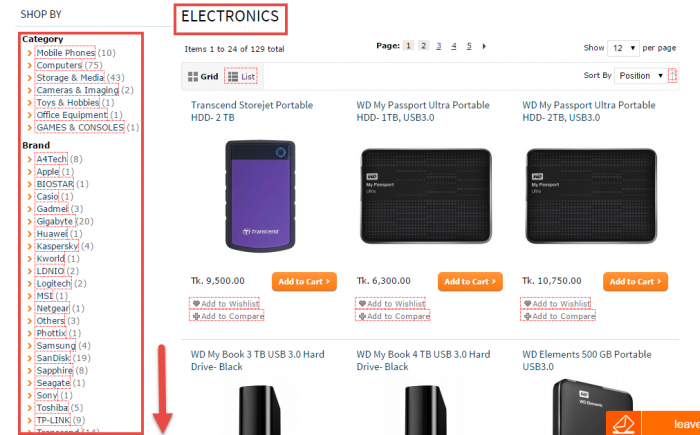Click the envelope icon in leave-message widget
This screenshot has width=700, height=435.
[x=622, y=424]
